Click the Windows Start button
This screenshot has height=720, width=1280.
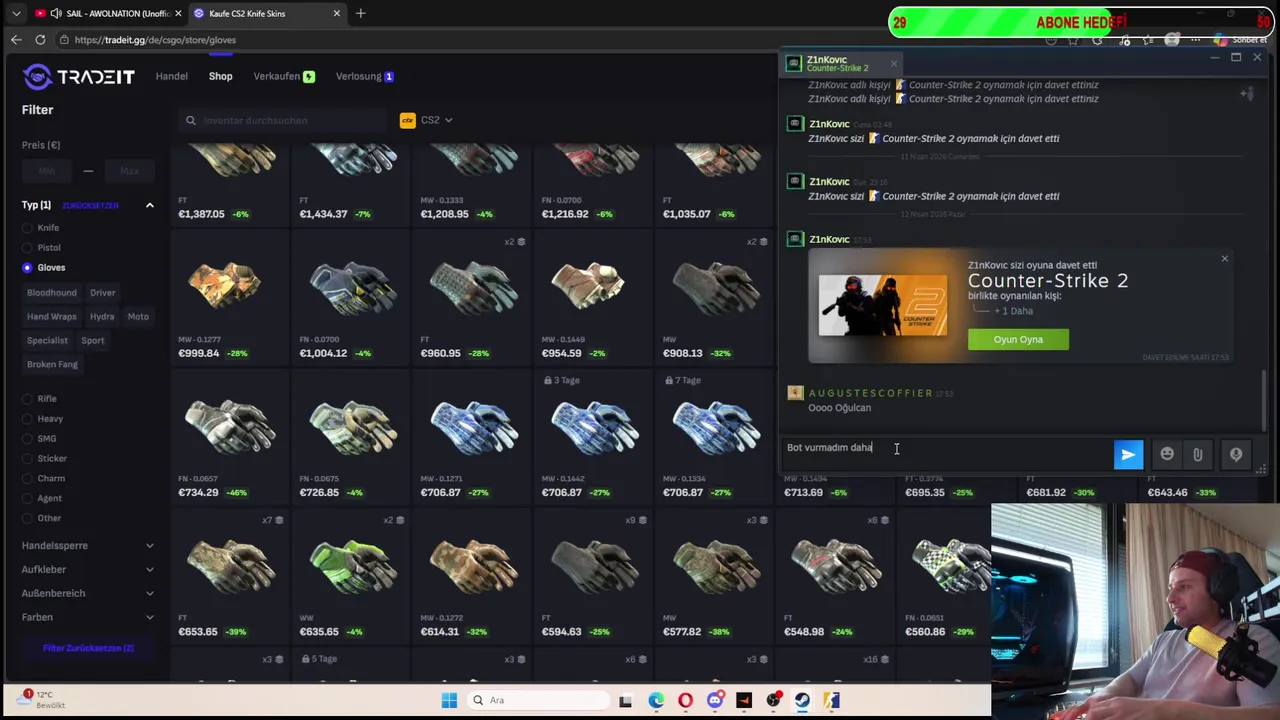pos(449,700)
